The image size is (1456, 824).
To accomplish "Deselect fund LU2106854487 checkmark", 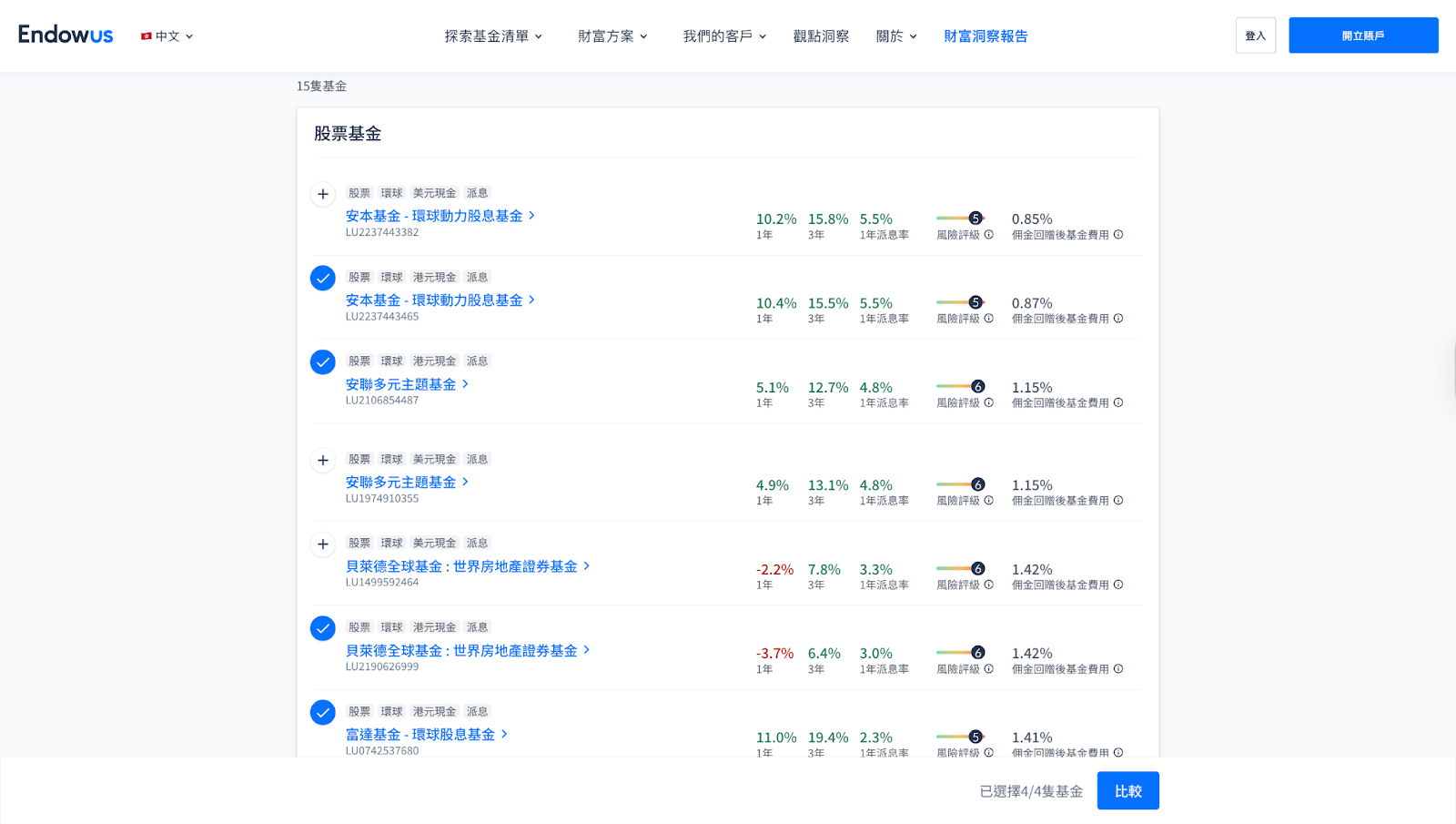I will (x=323, y=362).
